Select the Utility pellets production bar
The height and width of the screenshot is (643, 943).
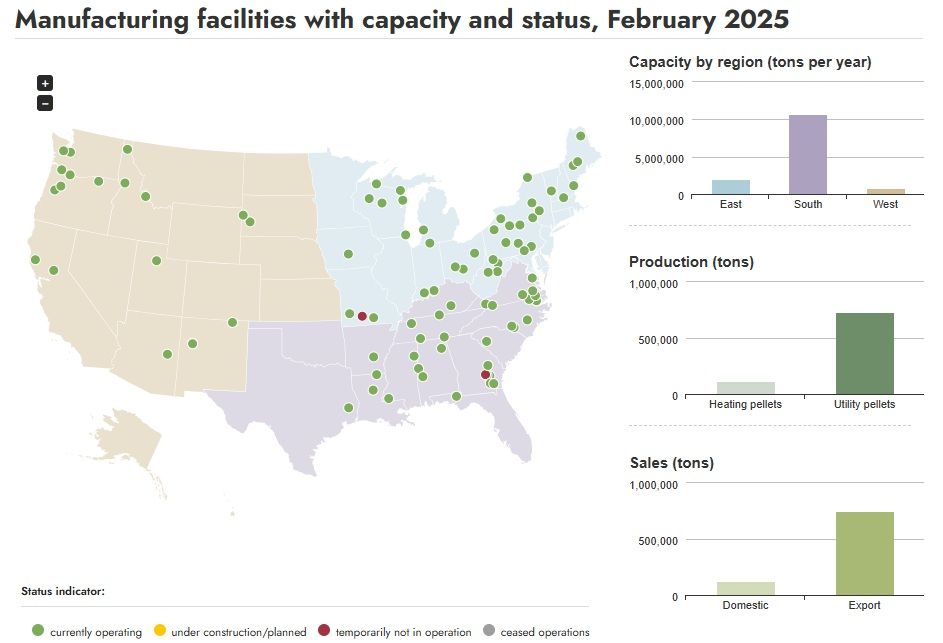pyautogui.click(x=864, y=354)
